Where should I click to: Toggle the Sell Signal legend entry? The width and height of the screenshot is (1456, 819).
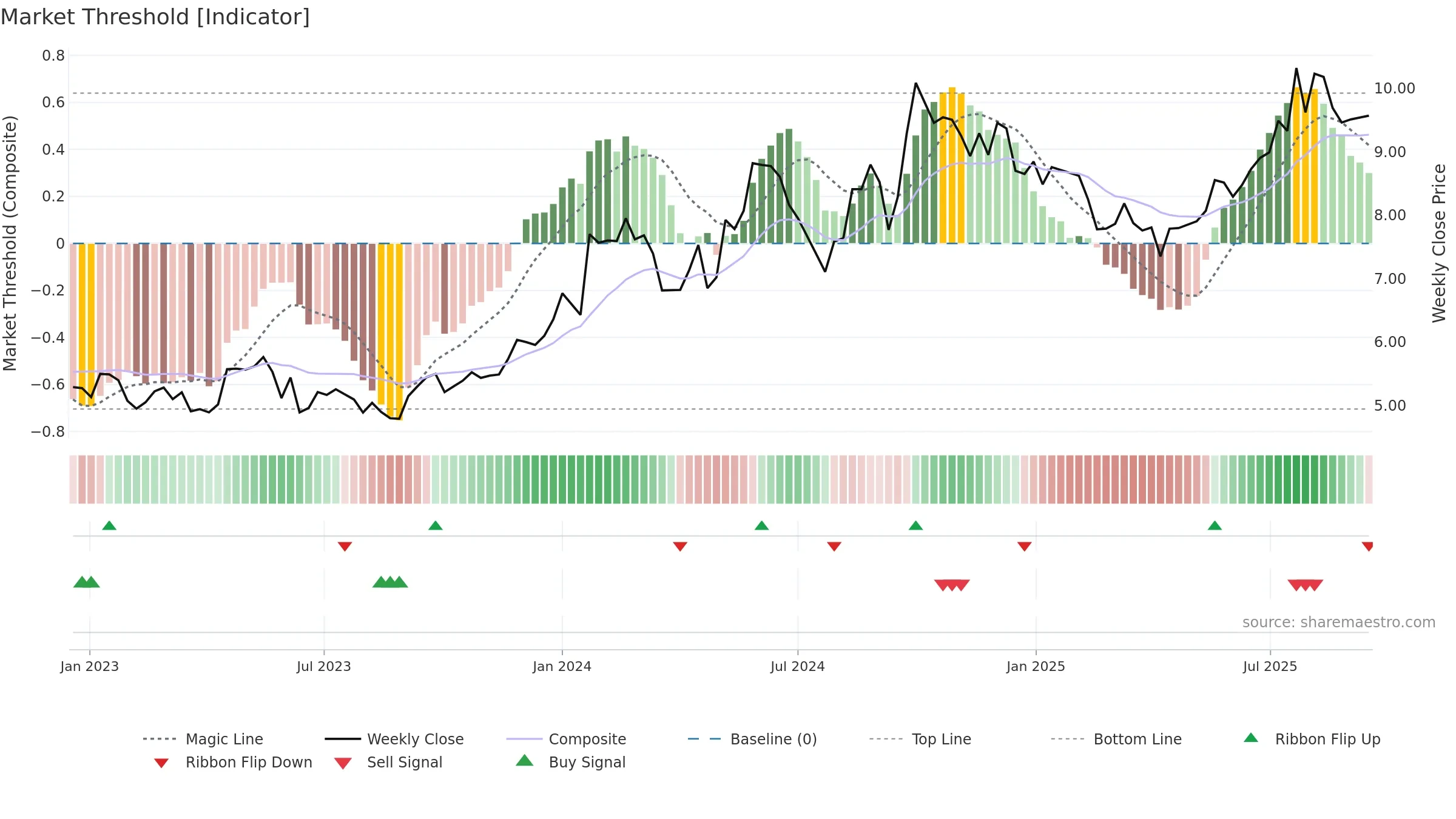point(388,762)
